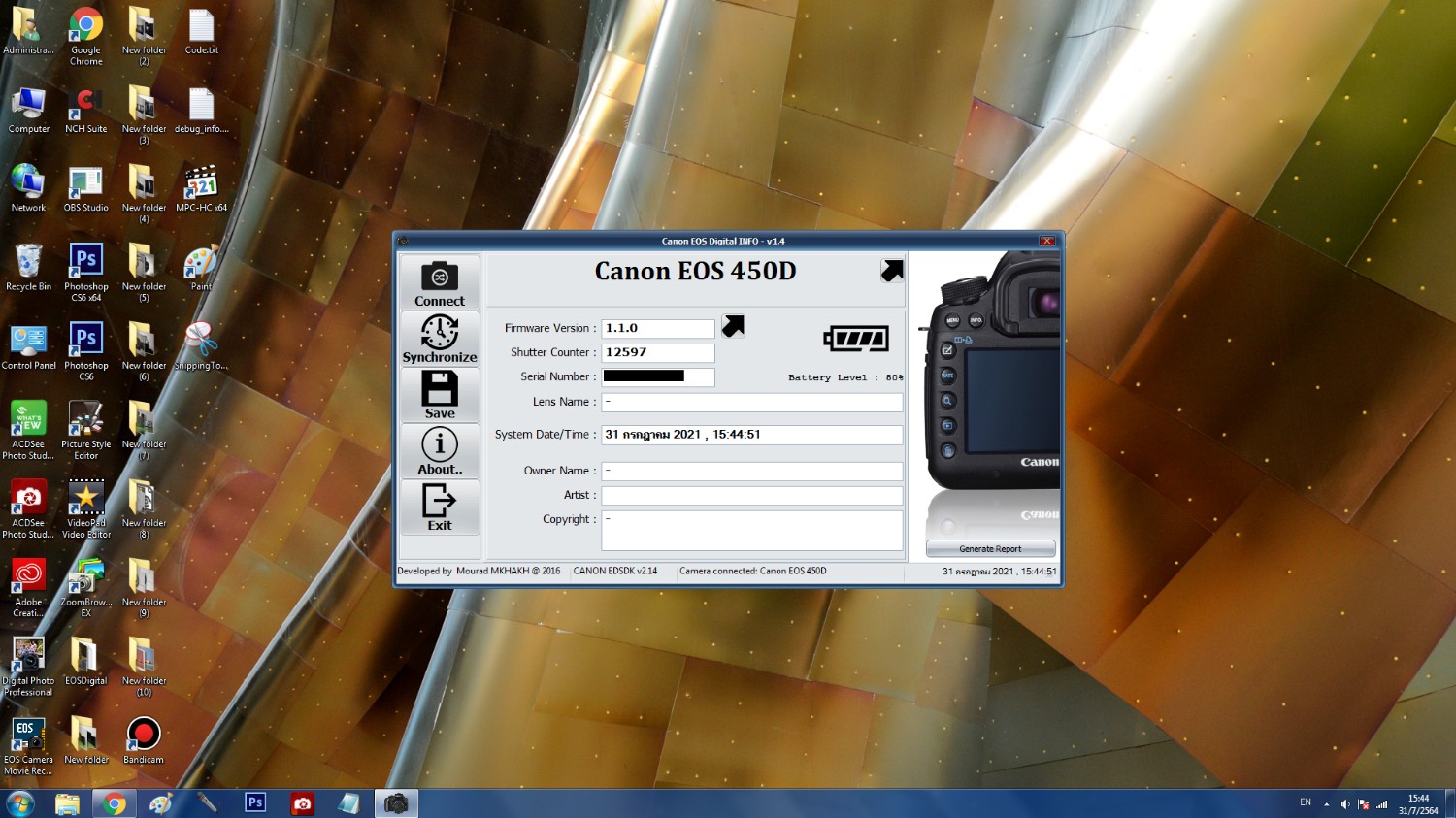This screenshot has height=818, width=1456.
Task: Open the About.. dialog
Action: pos(440,451)
